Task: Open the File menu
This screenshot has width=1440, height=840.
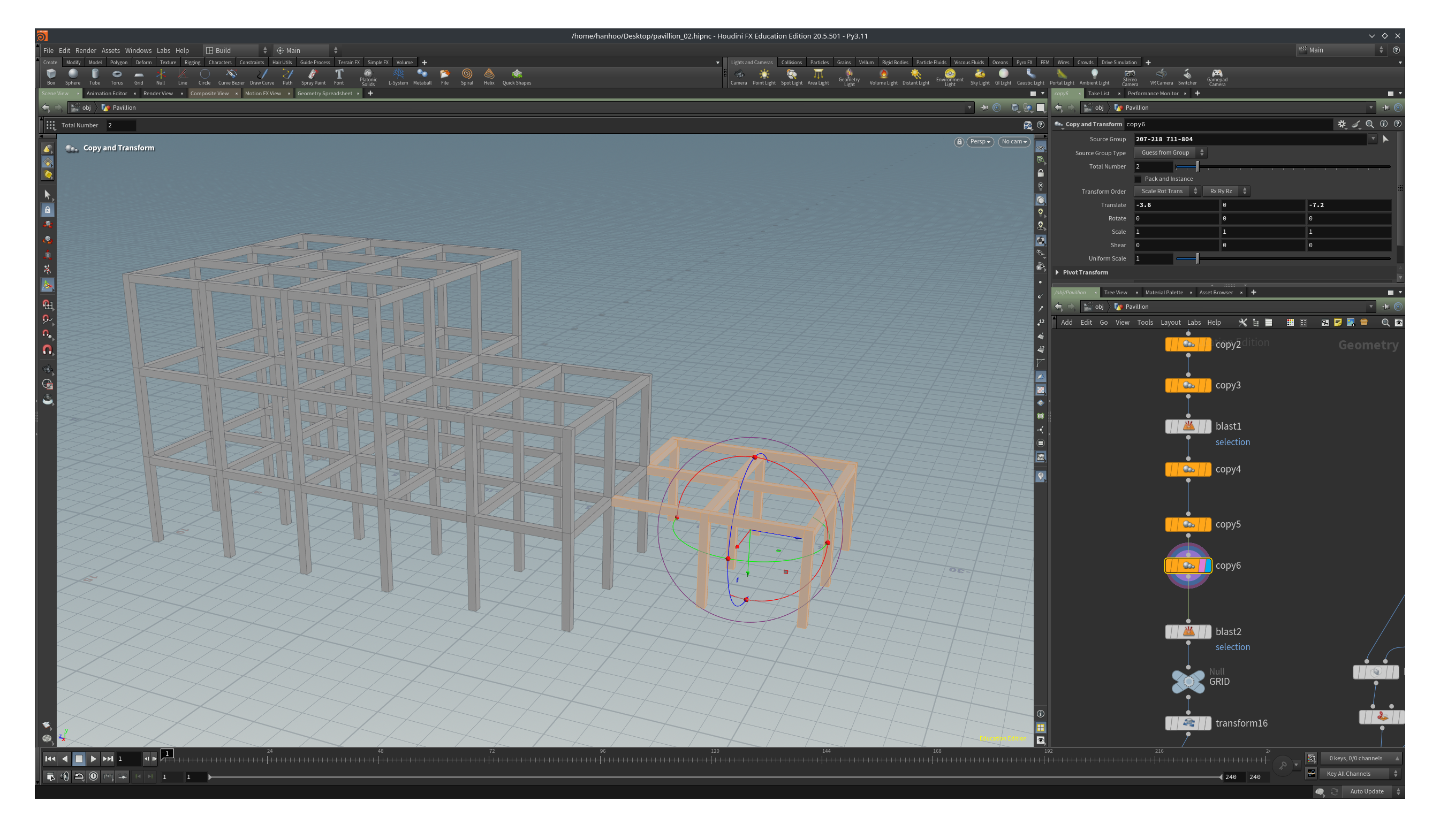Action: 49,50
